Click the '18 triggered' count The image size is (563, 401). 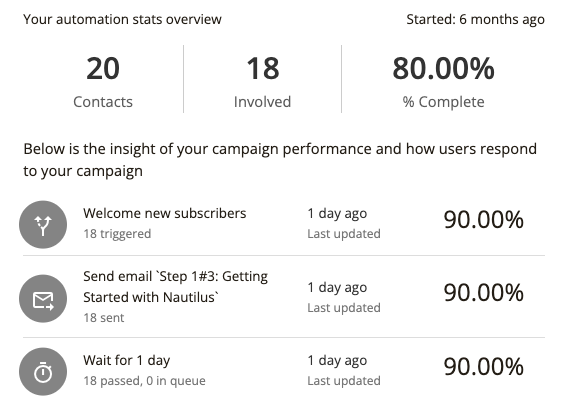(117, 234)
